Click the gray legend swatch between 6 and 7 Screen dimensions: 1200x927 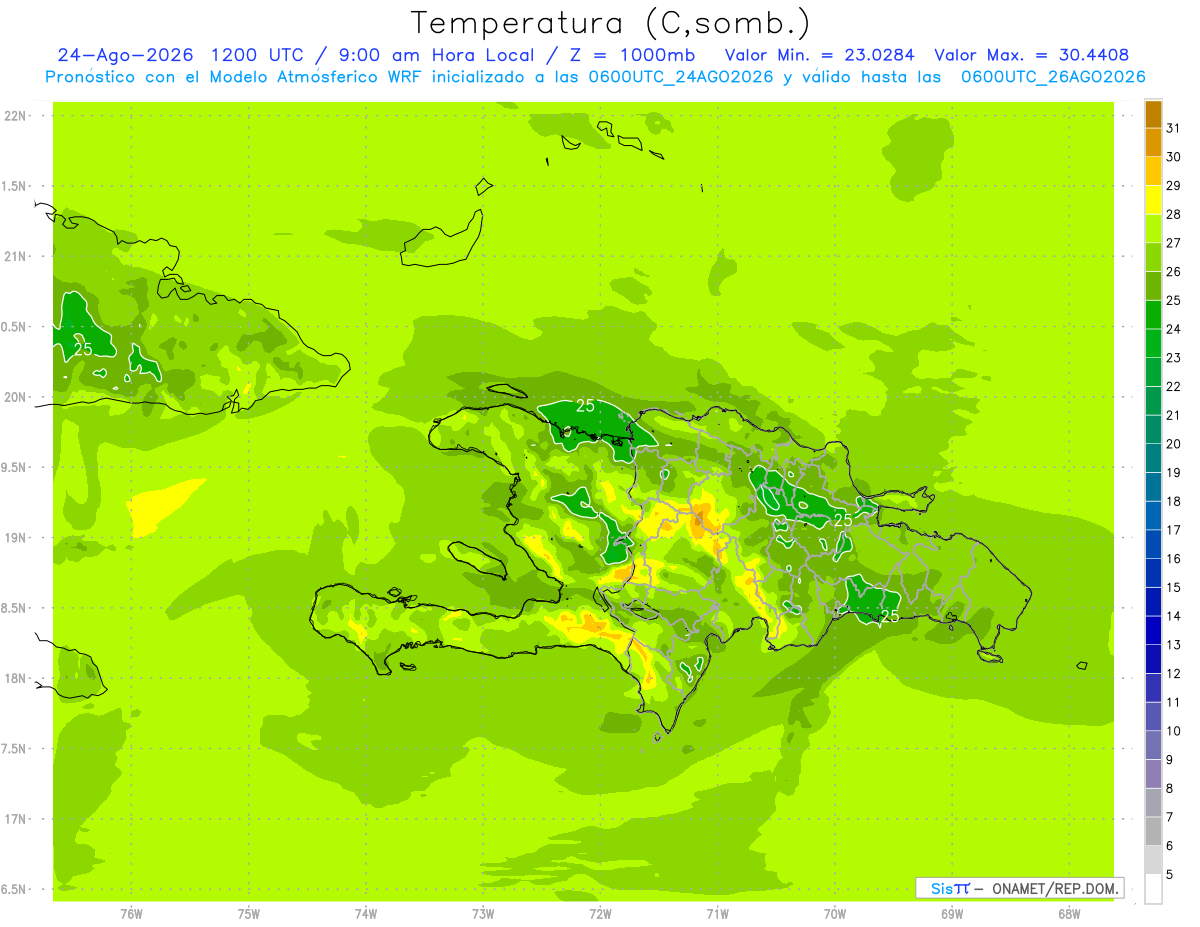point(1153,832)
